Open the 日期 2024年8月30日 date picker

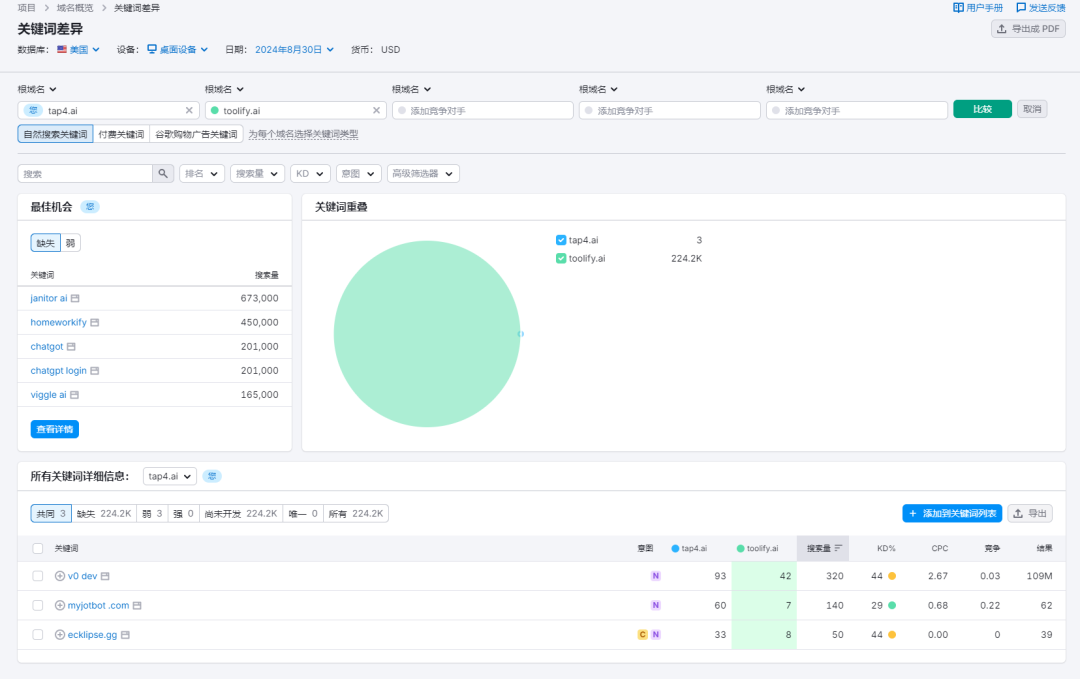point(294,49)
